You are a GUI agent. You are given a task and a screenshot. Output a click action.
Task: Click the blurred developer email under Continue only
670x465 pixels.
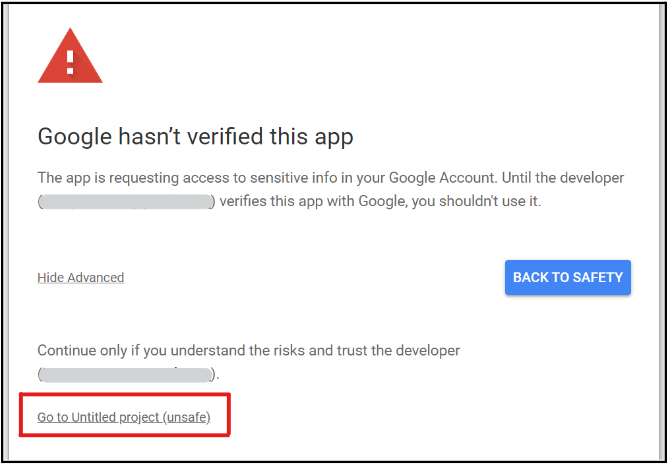point(126,374)
